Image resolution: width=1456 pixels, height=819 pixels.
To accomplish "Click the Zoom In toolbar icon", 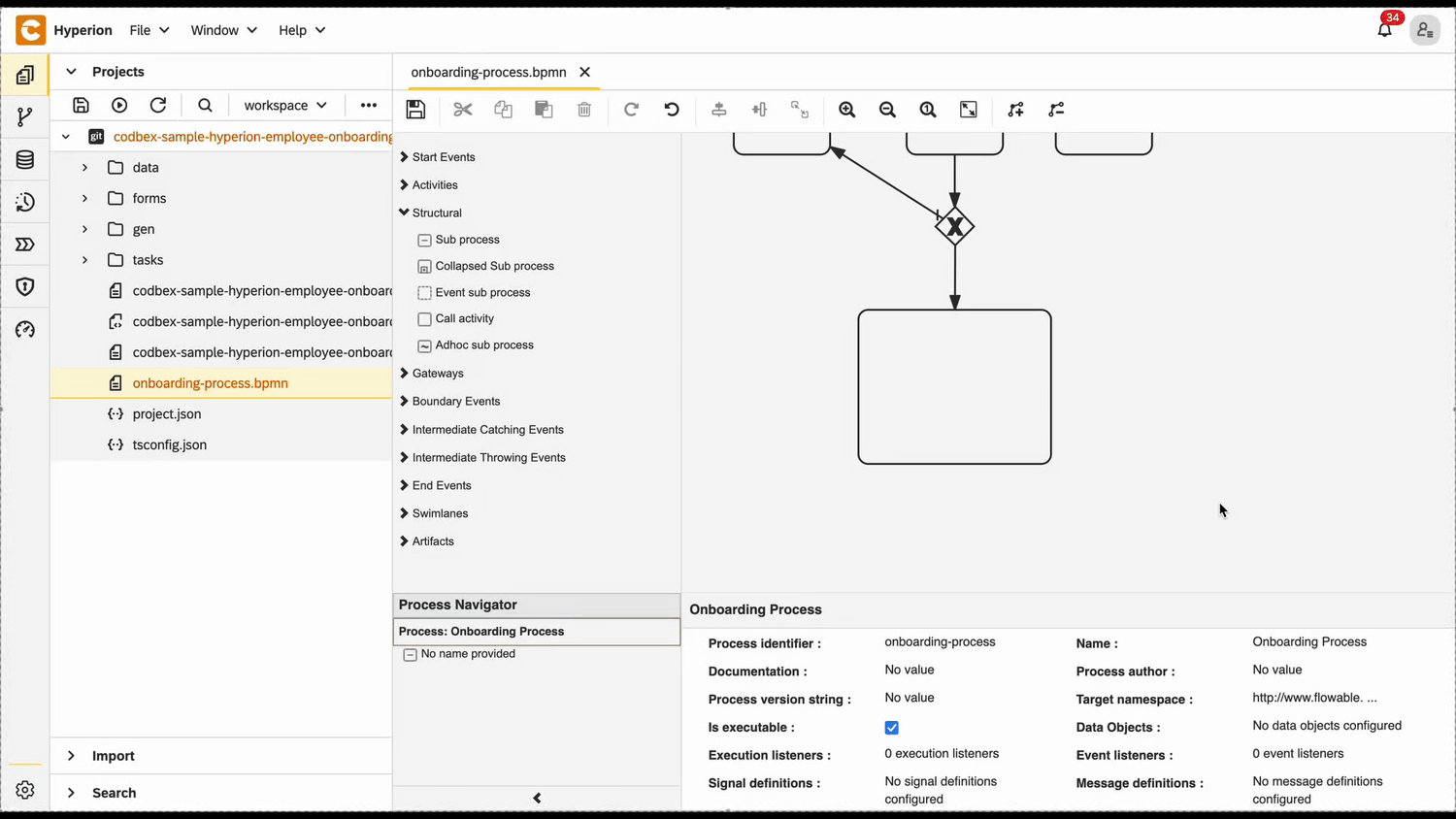I will tap(846, 109).
